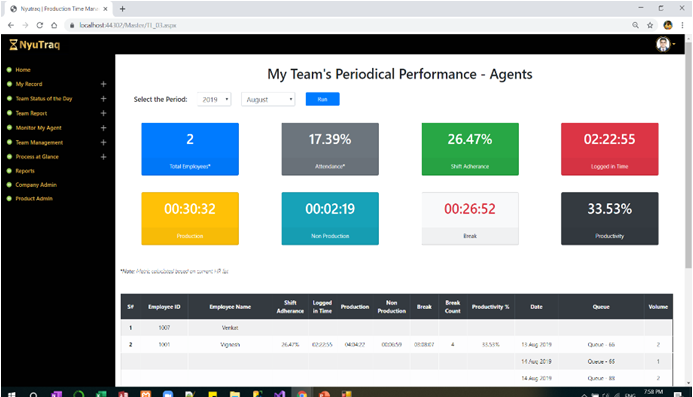Screen dimensions: 693x397
Task: Click the blue Run button
Action: pos(323,99)
